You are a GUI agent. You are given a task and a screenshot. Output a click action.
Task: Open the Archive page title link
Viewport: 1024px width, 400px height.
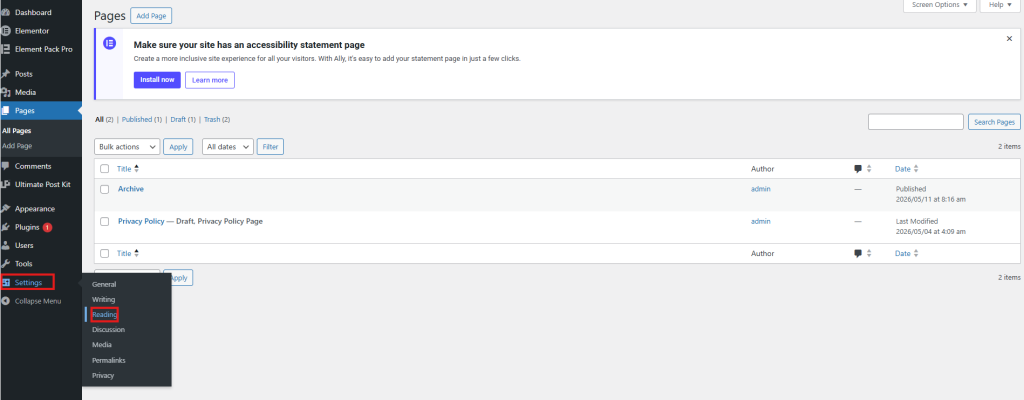[x=131, y=189]
